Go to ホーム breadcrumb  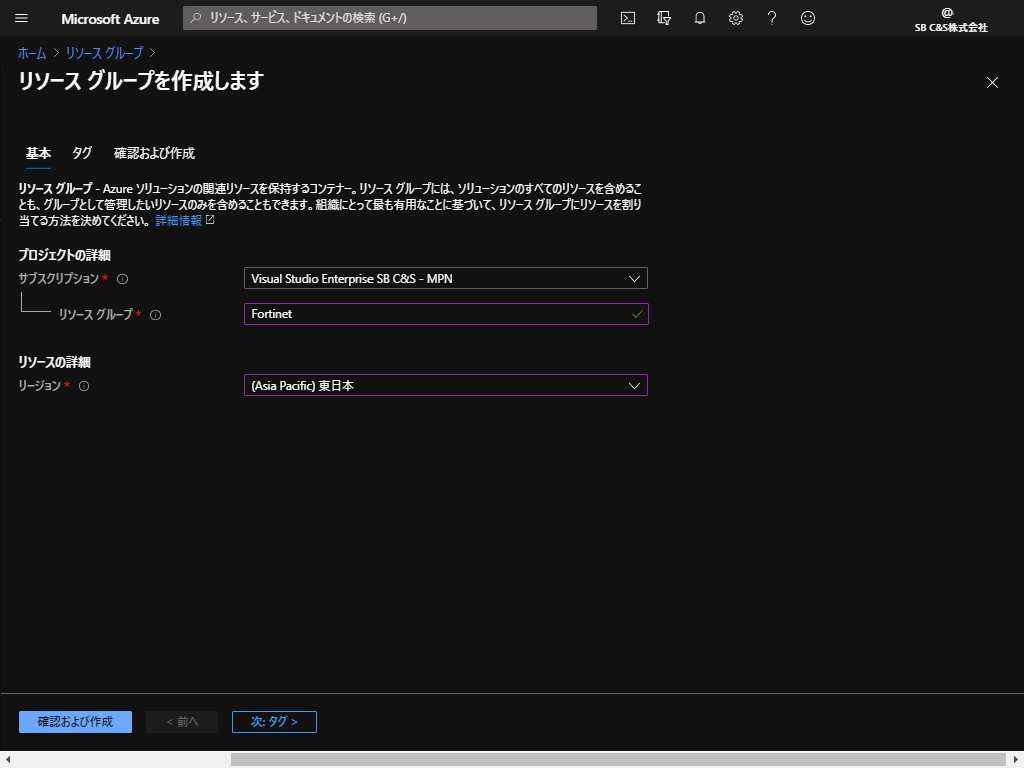click(32, 53)
